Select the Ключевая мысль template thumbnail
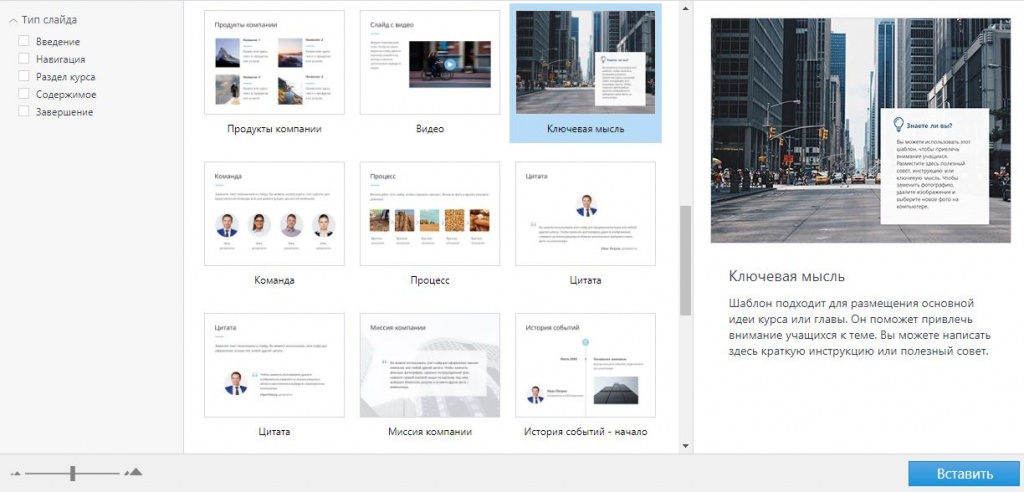 click(x=585, y=63)
